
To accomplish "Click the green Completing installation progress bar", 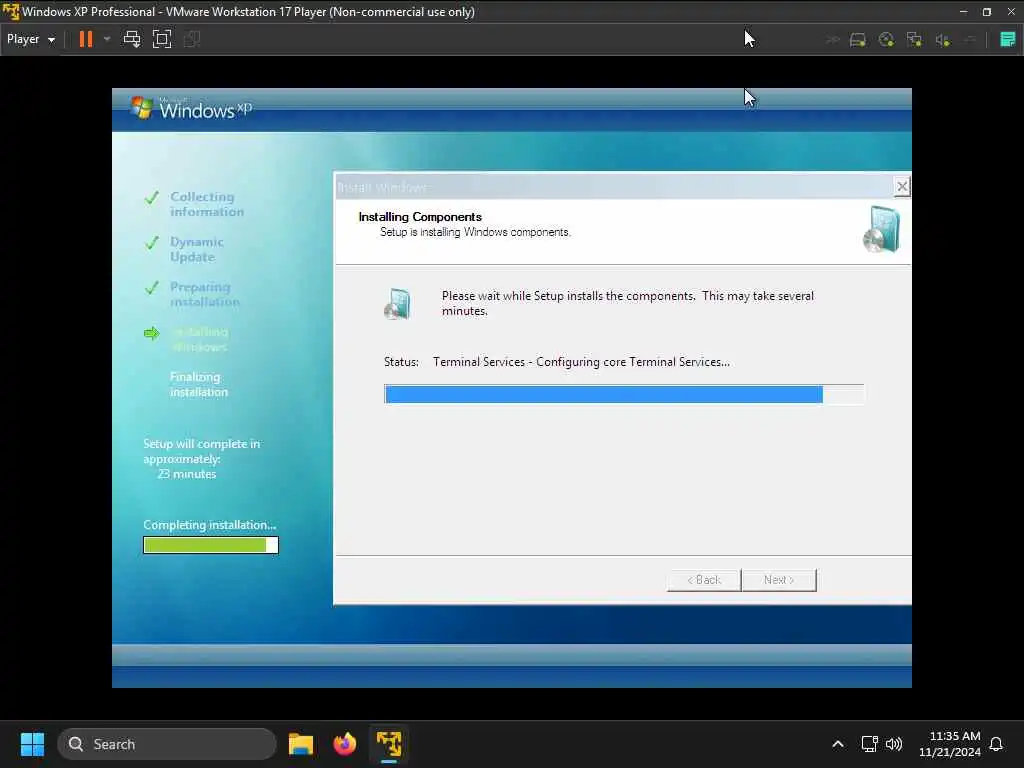I will [x=211, y=545].
